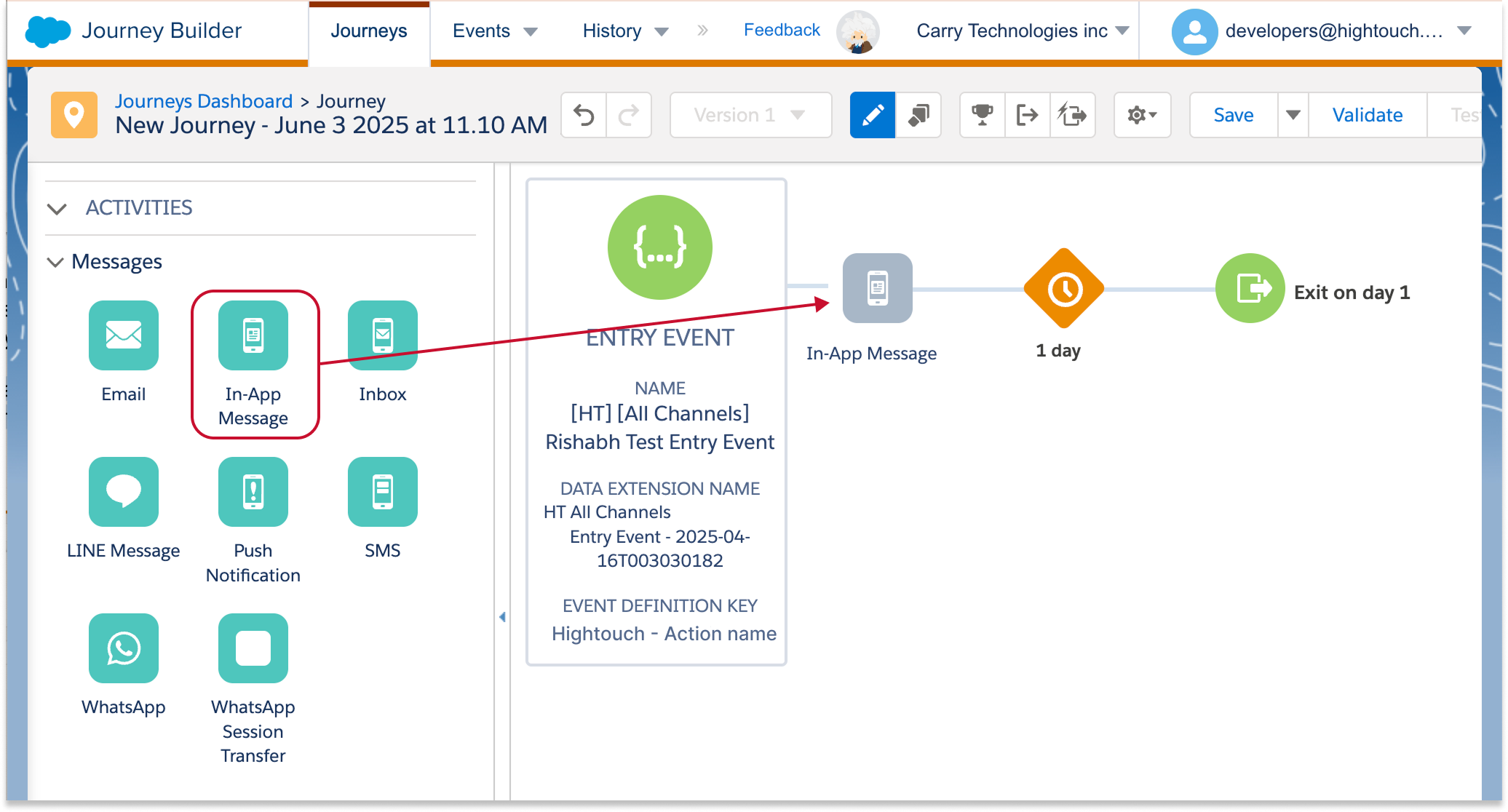Viewport: 1508px width, 812px height.
Task: Toggle the pencil edit mode button
Action: pyautogui.click(x=872, y=115)
